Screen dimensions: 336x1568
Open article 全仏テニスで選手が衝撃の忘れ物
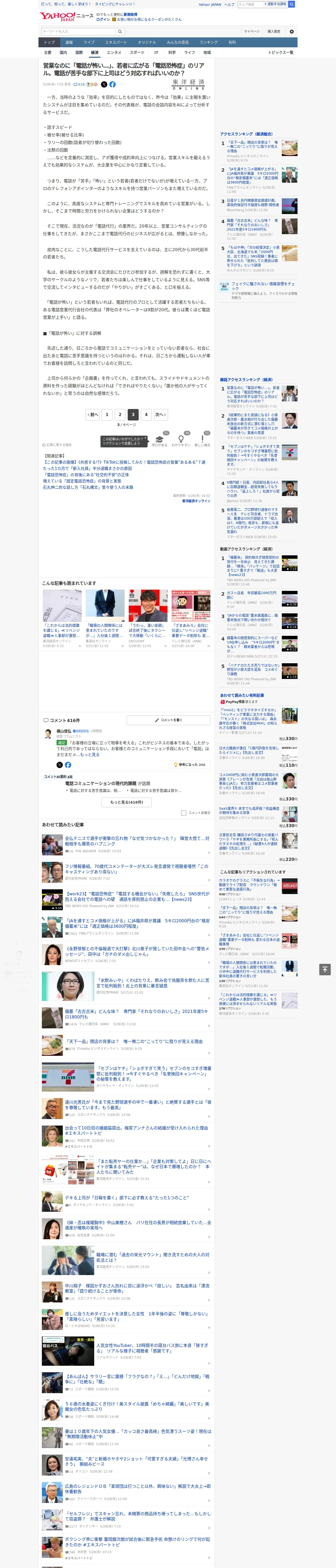click(137, 841)
